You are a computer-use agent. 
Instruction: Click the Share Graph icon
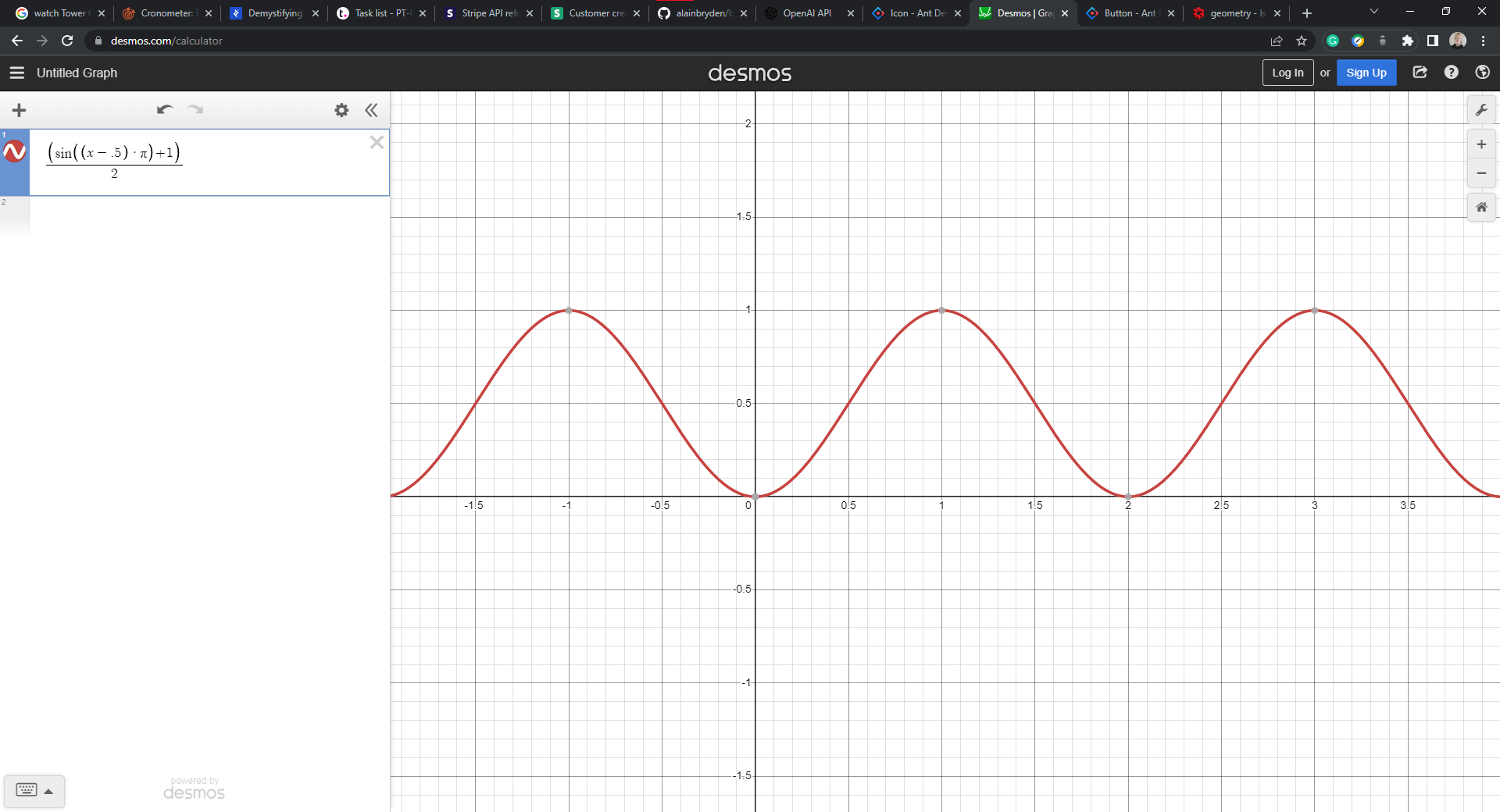tap(1420, 73)
